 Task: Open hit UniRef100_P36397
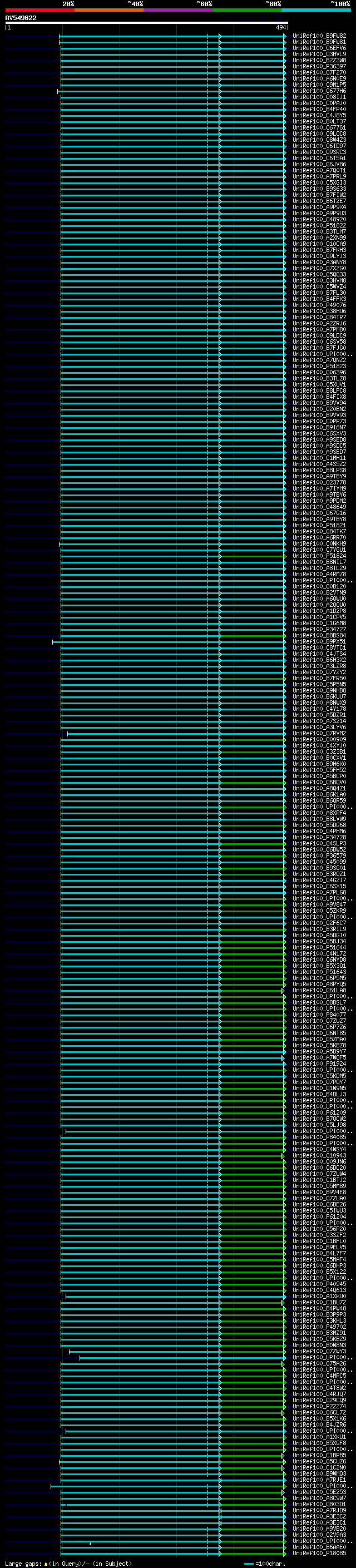click(x=319, y=66)
